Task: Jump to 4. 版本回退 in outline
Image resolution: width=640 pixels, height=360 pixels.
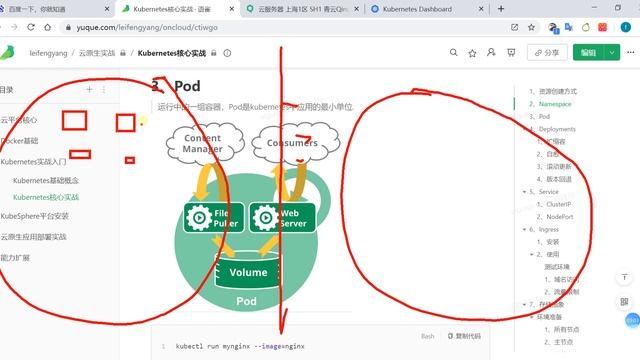Action: coord(554,179)
